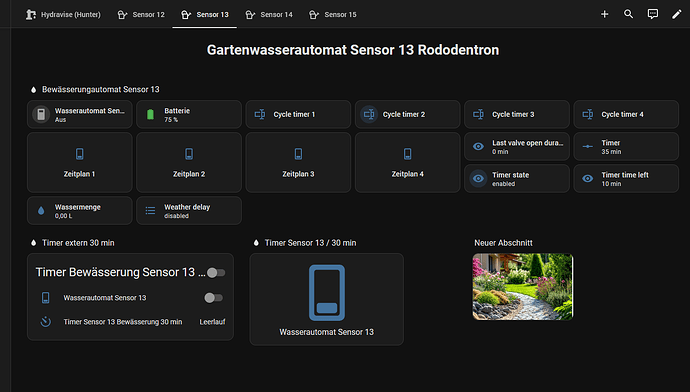
Task: Click the Wassermenge water drop icon
Action: tap(41, 211)
